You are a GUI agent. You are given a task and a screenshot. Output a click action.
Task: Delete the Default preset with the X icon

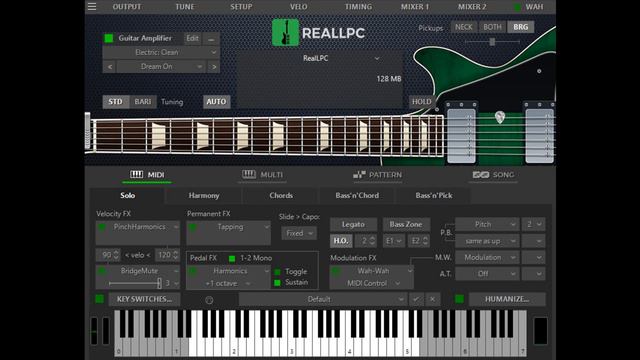tap(433, 299)
